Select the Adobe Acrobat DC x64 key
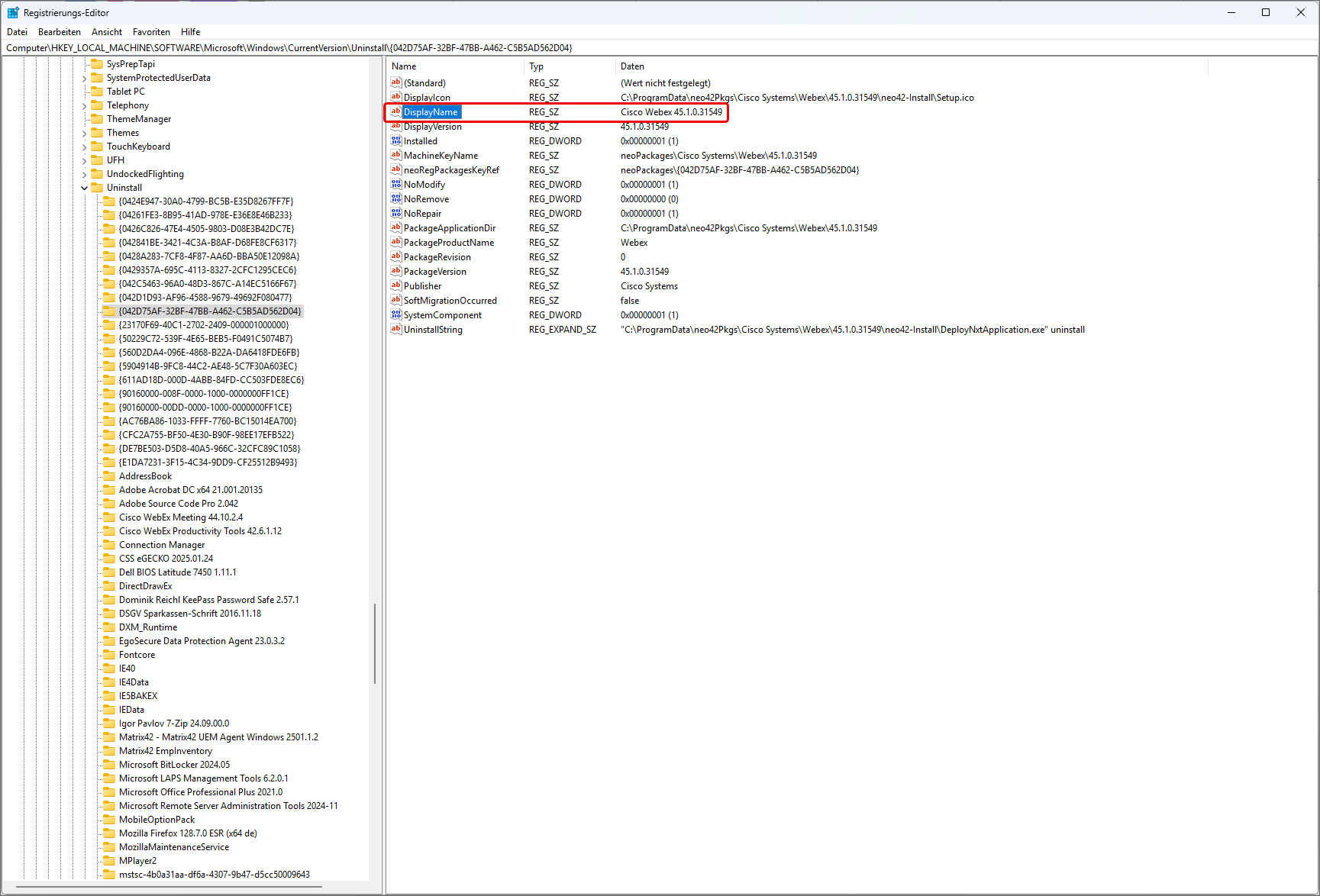The width and height of the screenshot is (1320, 896). coord(191,490)
